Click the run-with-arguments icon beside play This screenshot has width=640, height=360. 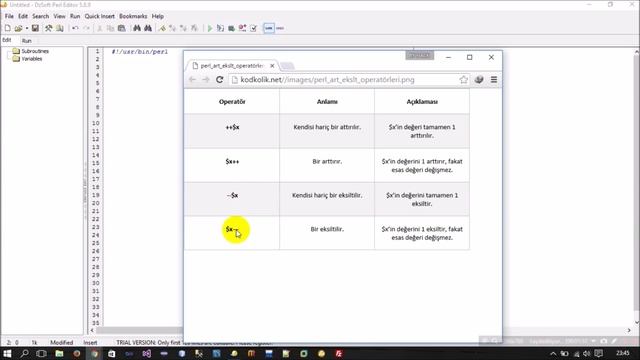point(220,28)
